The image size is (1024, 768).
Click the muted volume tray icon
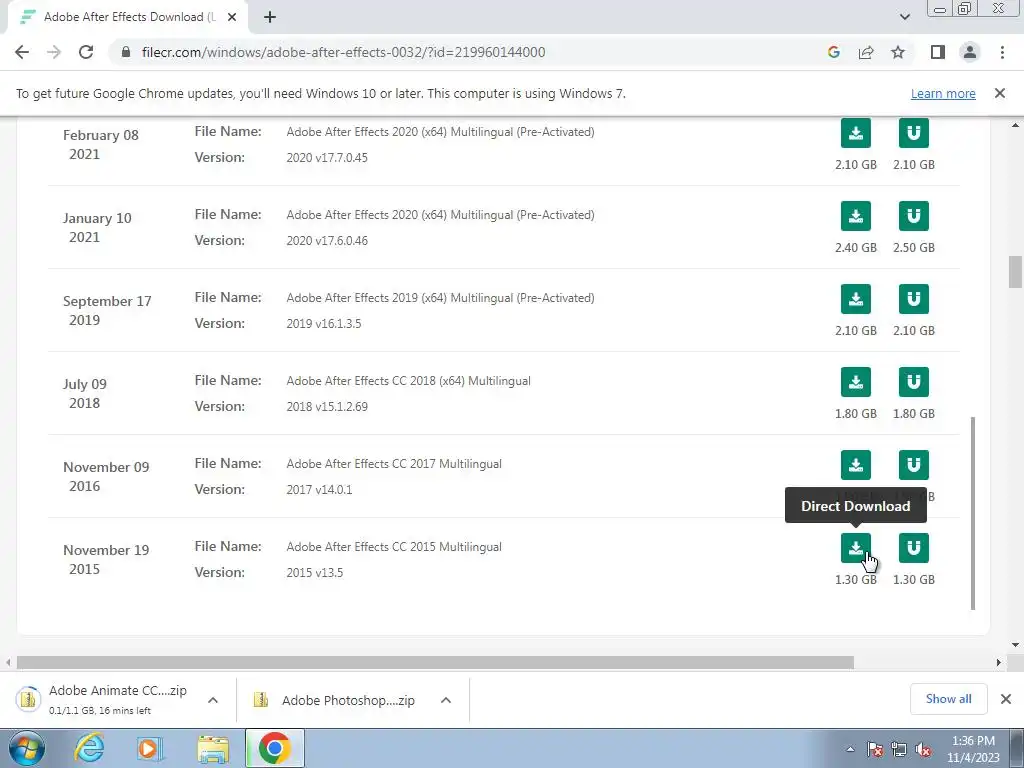[923, 750]
